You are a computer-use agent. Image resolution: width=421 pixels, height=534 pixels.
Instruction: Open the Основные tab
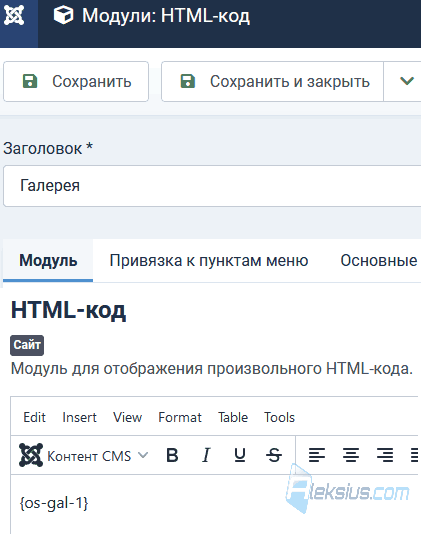click(x=379, y=261)
